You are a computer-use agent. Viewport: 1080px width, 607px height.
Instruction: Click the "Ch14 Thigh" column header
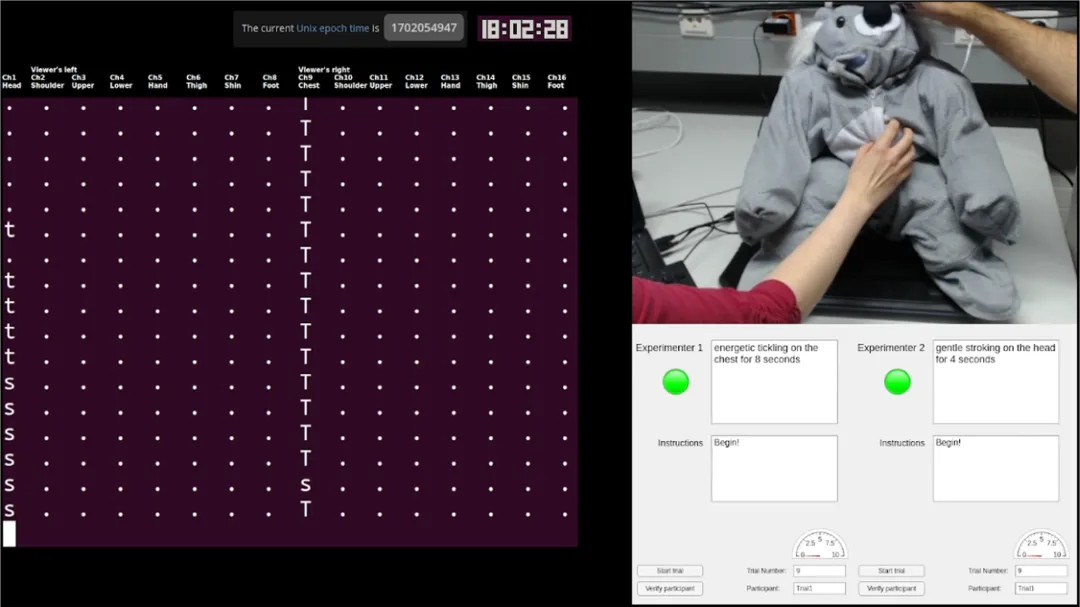point(486,81)
